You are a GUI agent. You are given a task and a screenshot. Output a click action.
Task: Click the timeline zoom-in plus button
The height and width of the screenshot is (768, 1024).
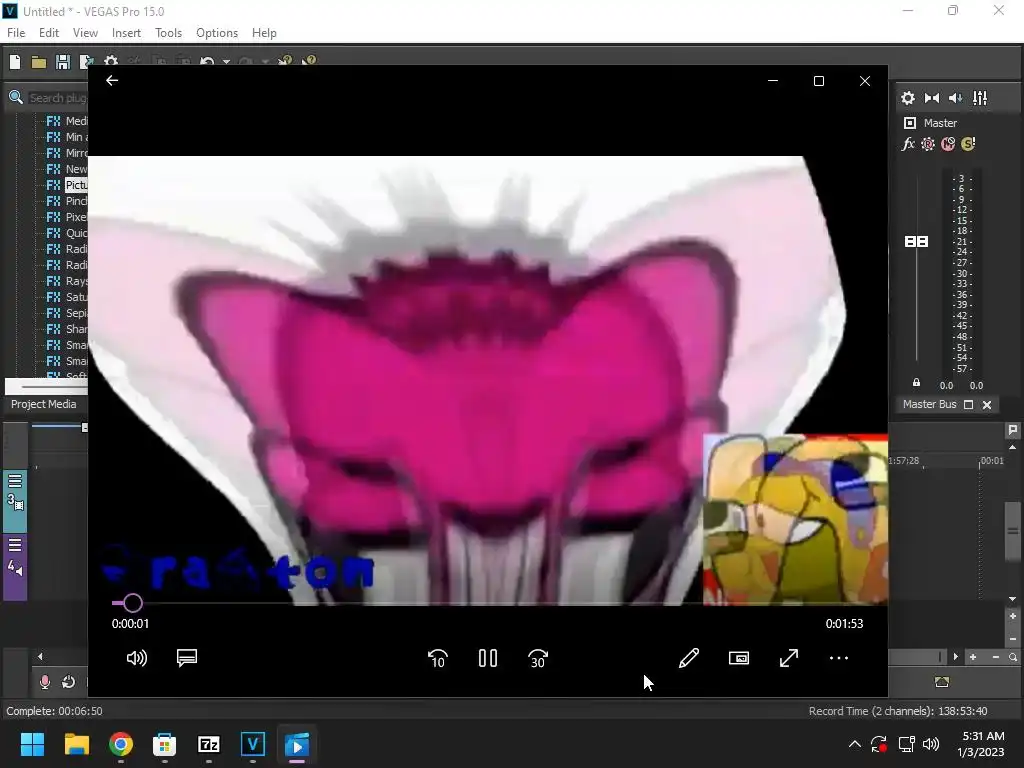pos(973,657)
